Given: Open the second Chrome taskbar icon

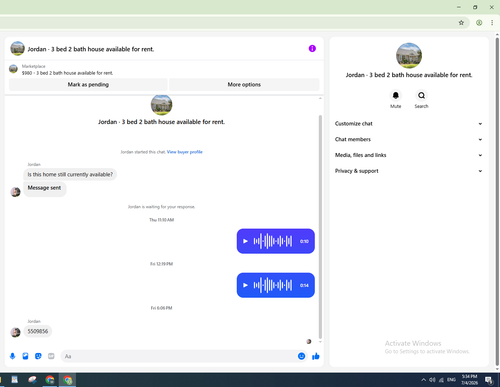Looking at the screenshot, I should tap(50, 380).
